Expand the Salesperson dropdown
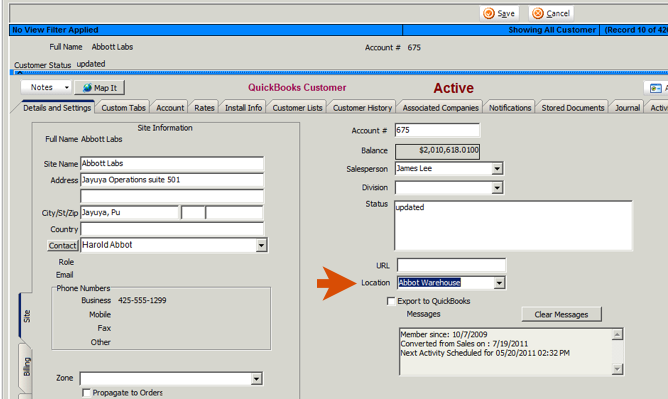This screenshot has height=399, width=668. pyautogui.click(x=497, y=169)
